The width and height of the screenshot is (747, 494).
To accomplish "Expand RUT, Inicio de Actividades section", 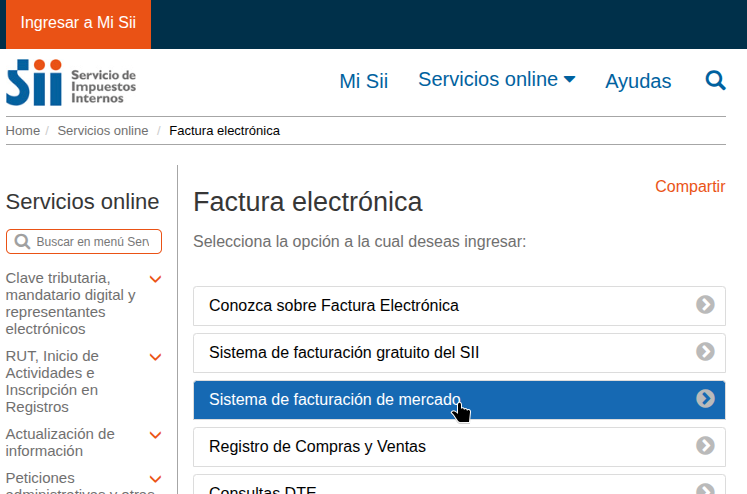I will click(155, 357).
